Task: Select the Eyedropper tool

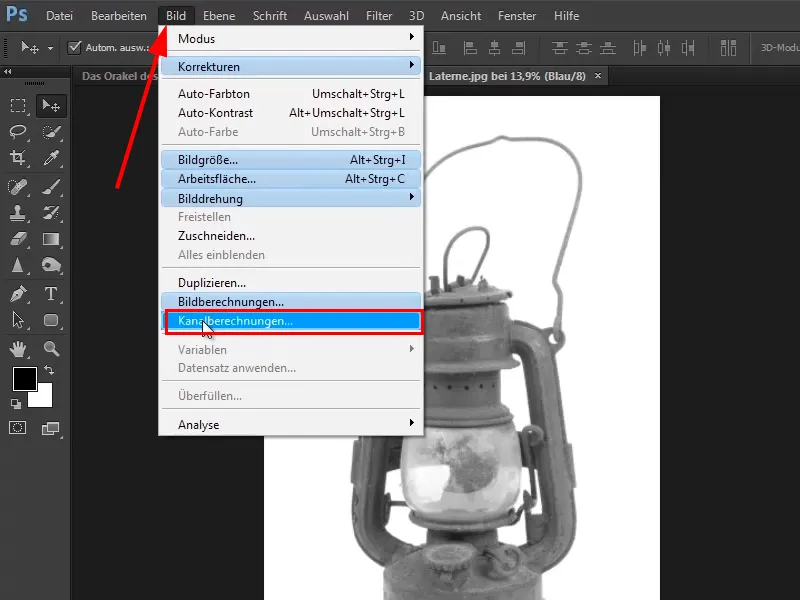Action: click(x=51, y=158)
